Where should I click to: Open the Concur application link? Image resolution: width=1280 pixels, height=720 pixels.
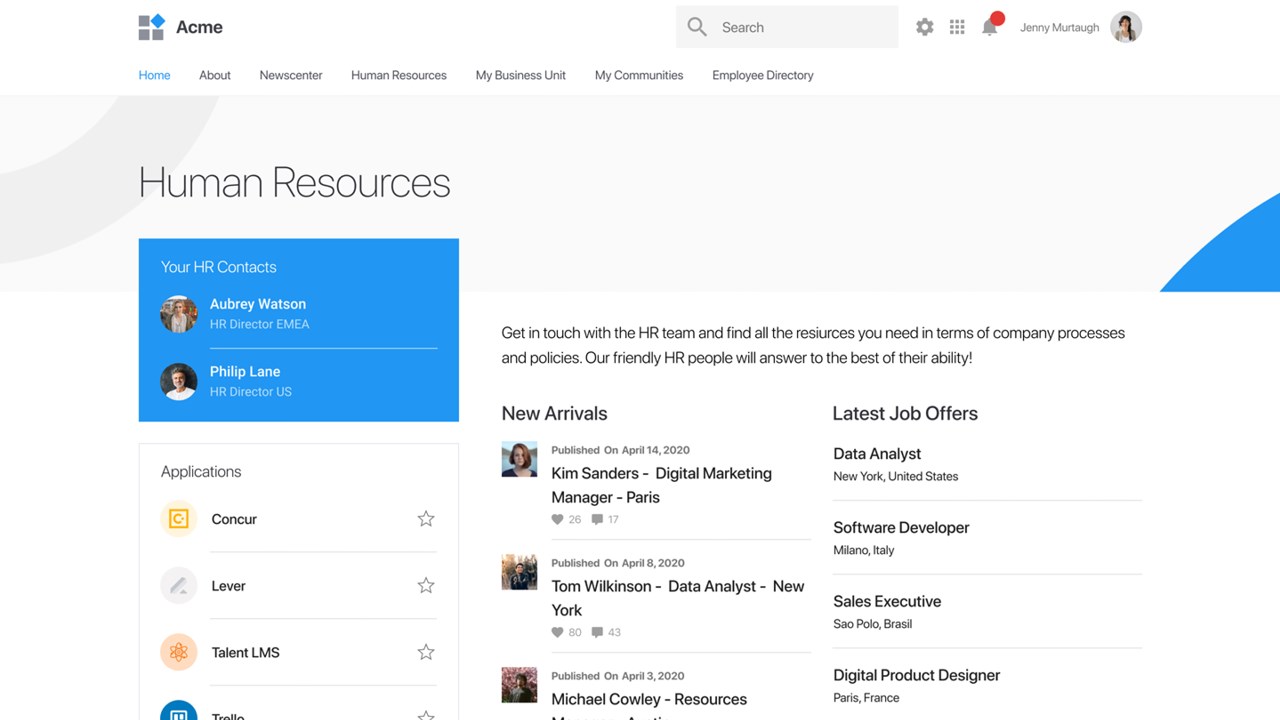click(x=234, y=519)
